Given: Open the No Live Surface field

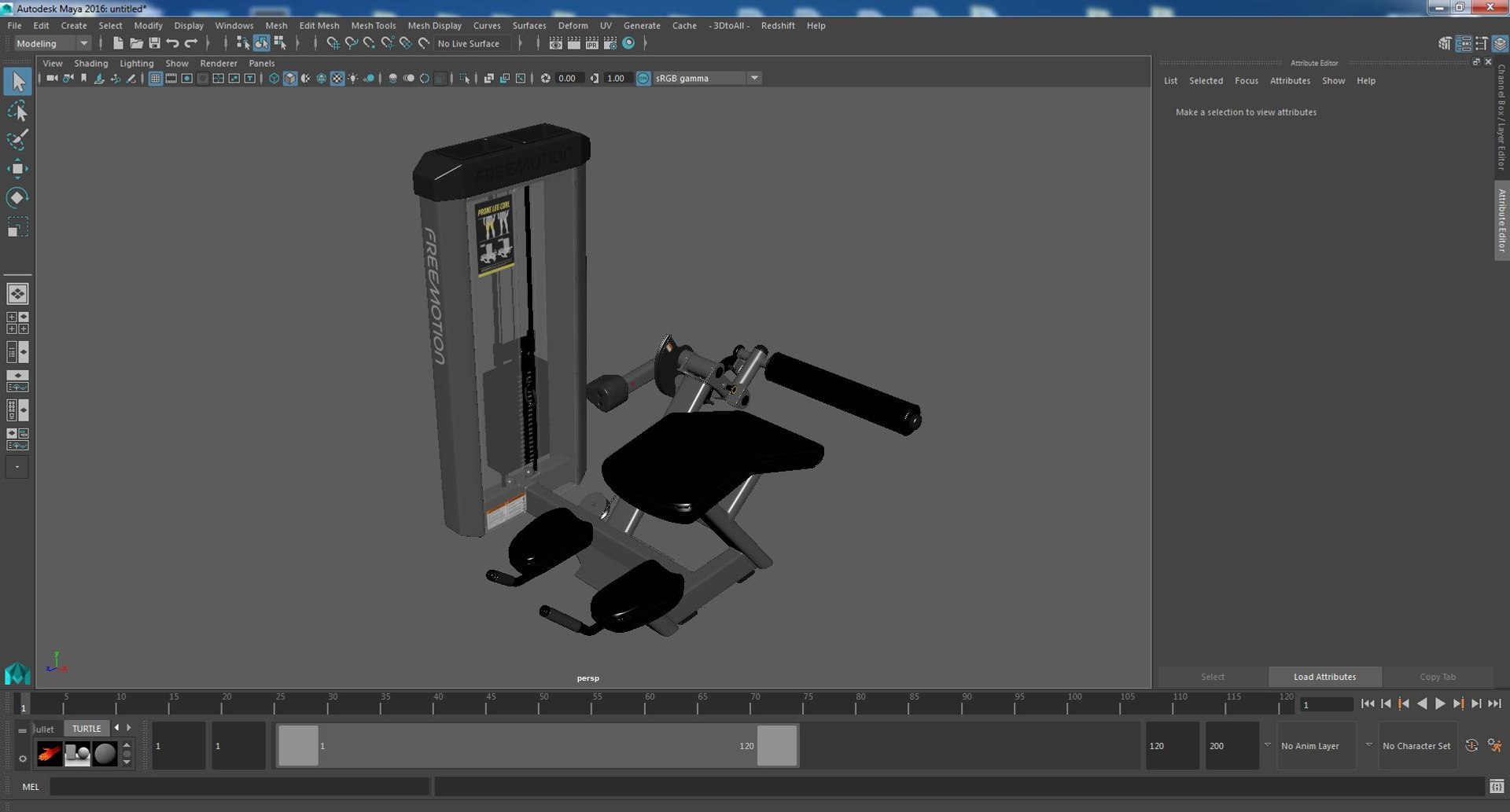Looking at the screenshot, I should (x=473, y=43).
